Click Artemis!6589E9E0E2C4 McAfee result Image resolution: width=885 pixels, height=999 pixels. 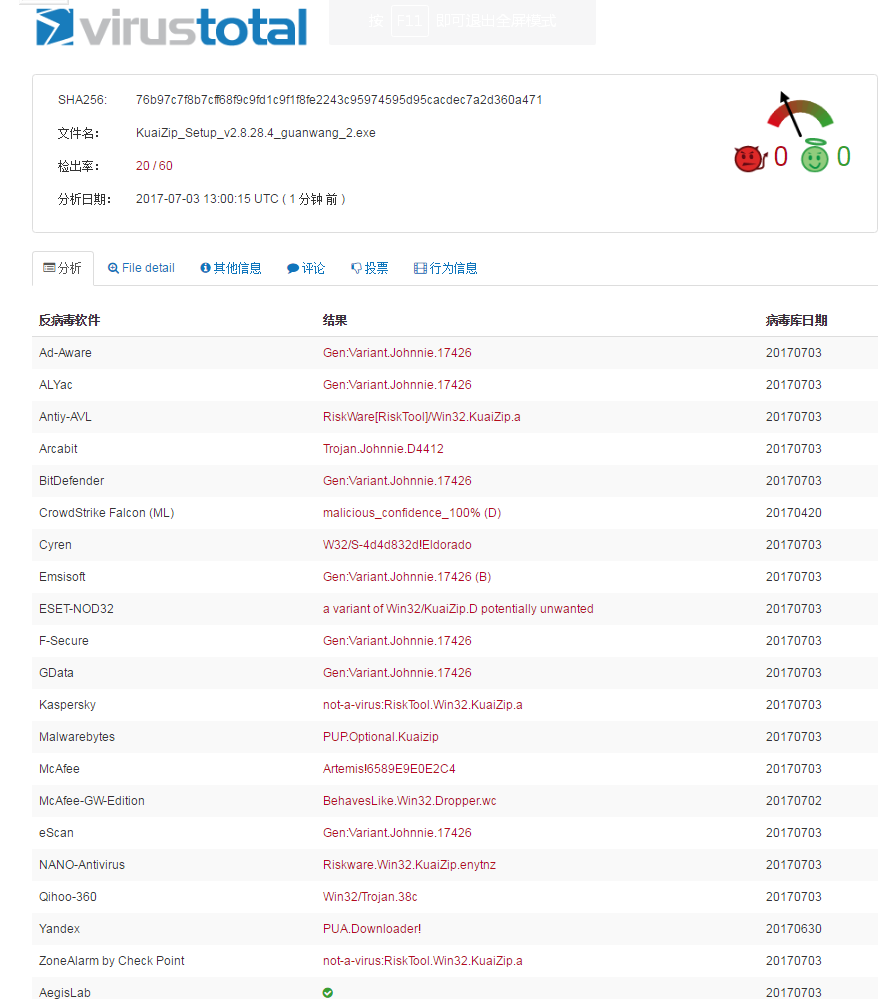389,769
